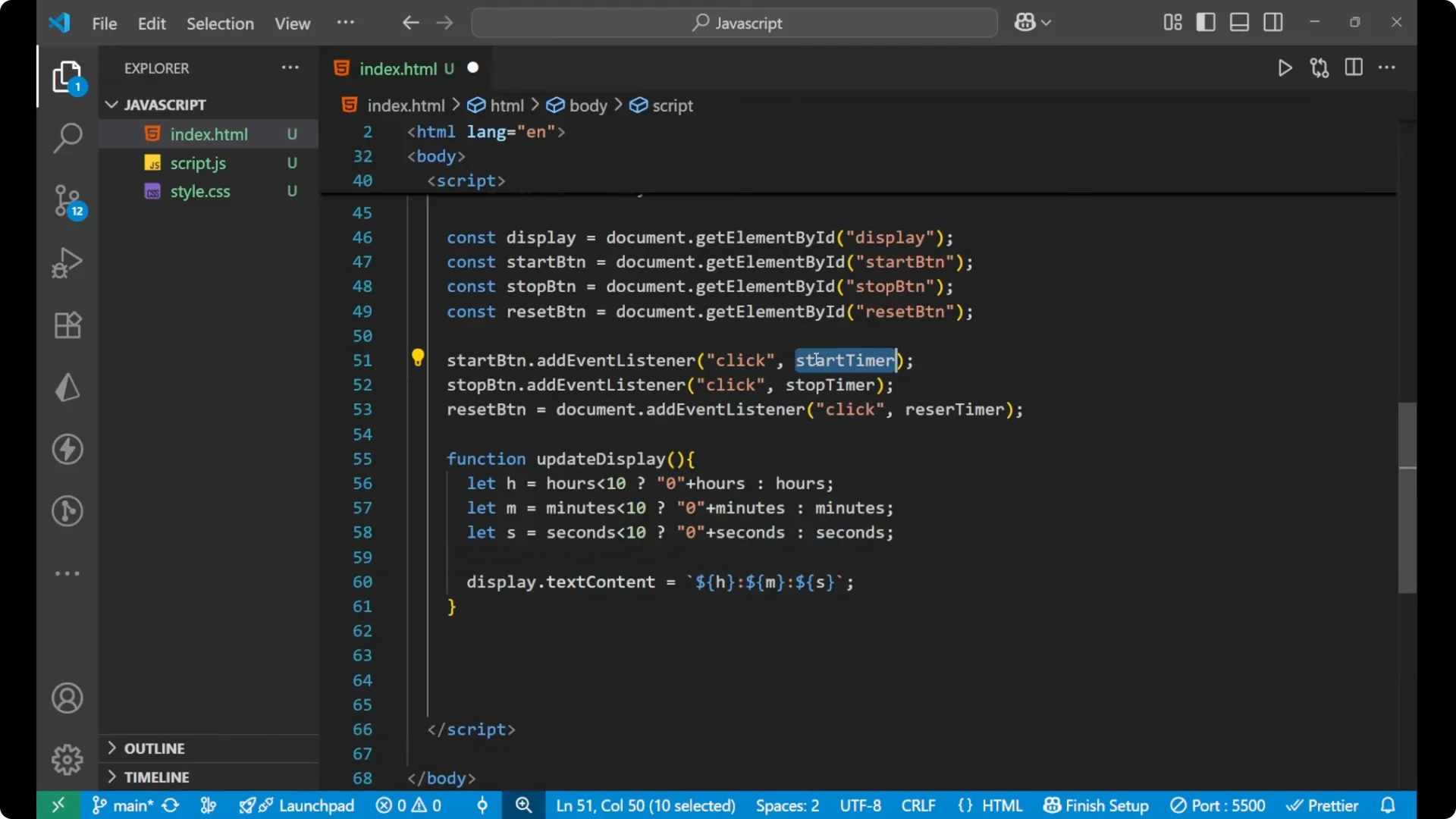1456x819 pixels.
Task: Toggle the Primary Side Bar
Action: (1206, 22)
